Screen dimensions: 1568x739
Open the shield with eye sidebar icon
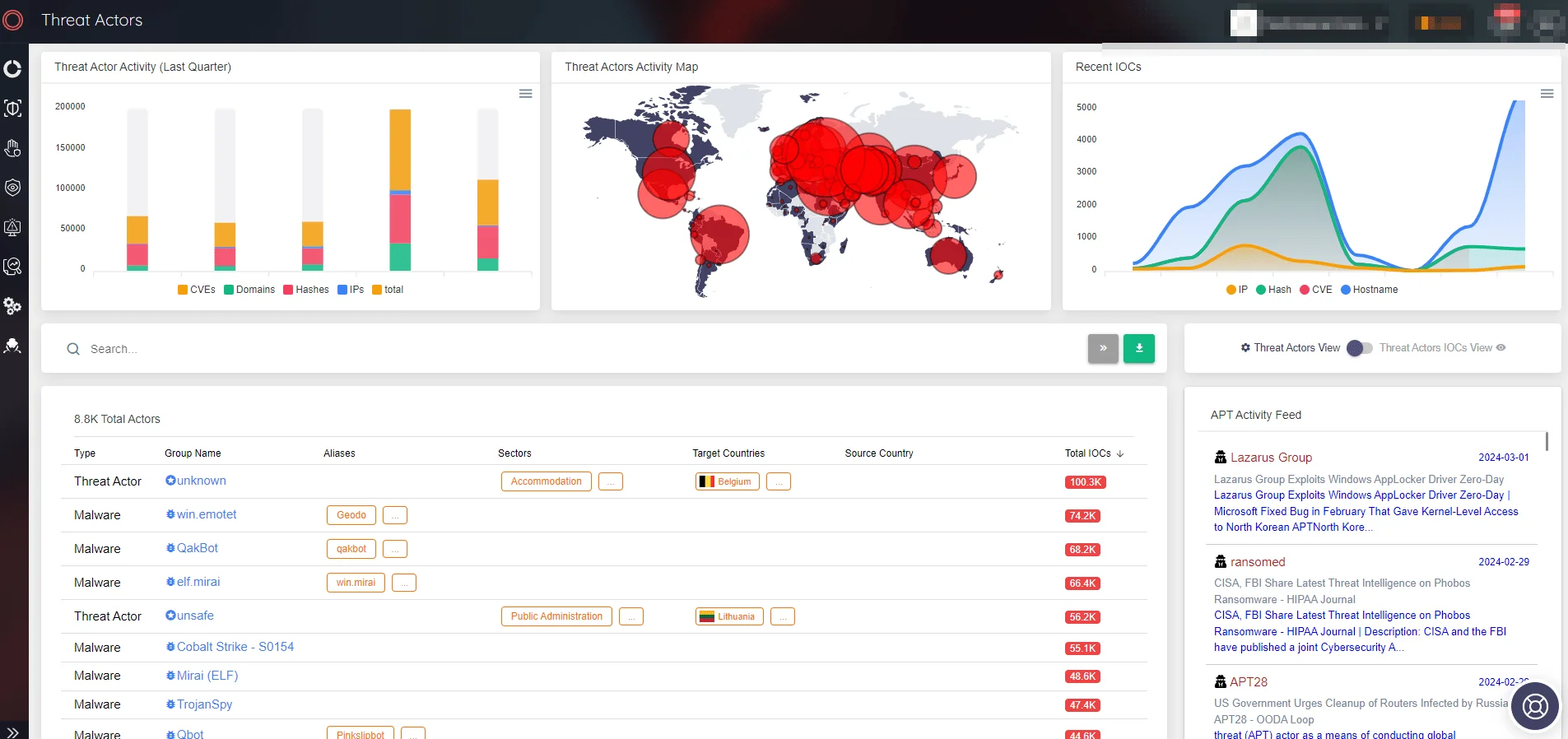pos(12,188)
